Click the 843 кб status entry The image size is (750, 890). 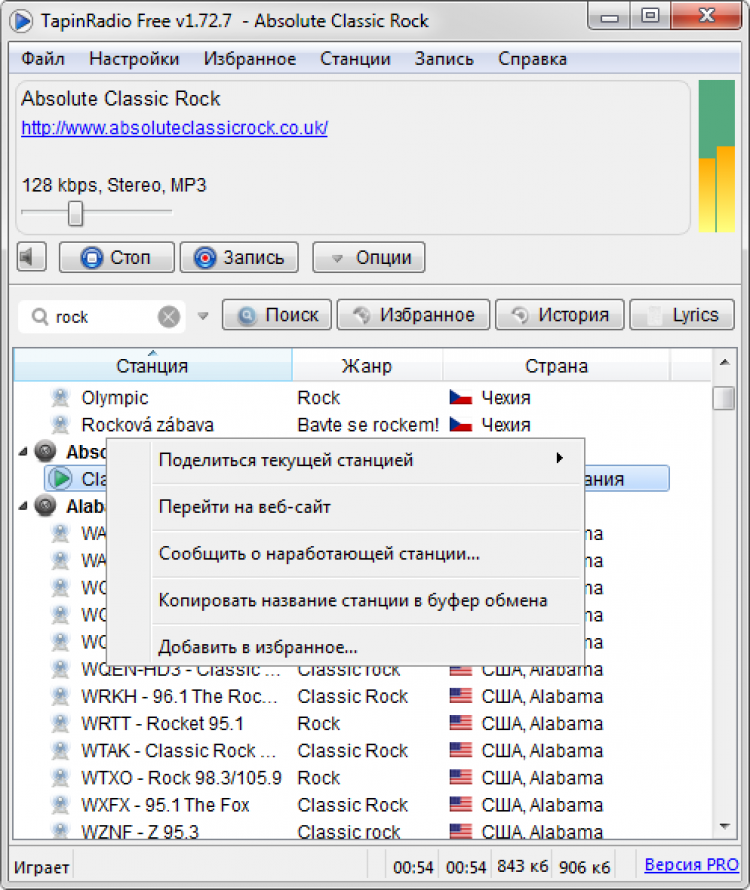tap(522, 866)
